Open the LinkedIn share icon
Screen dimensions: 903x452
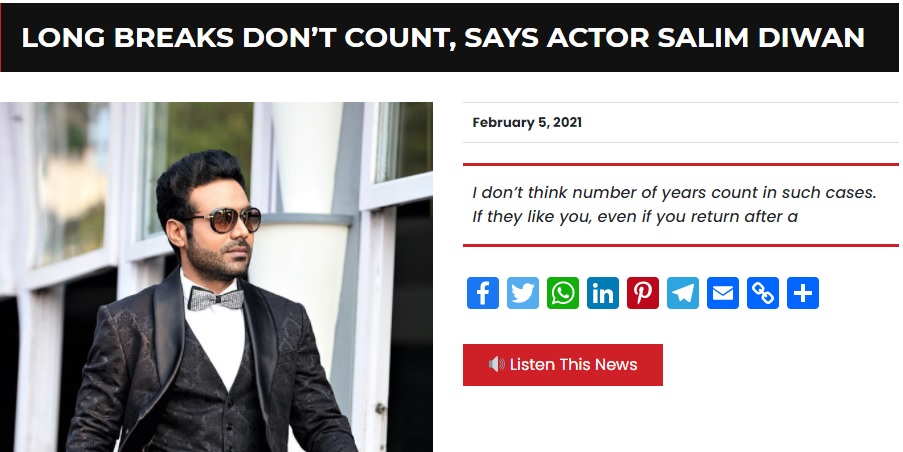click(603, 293)
